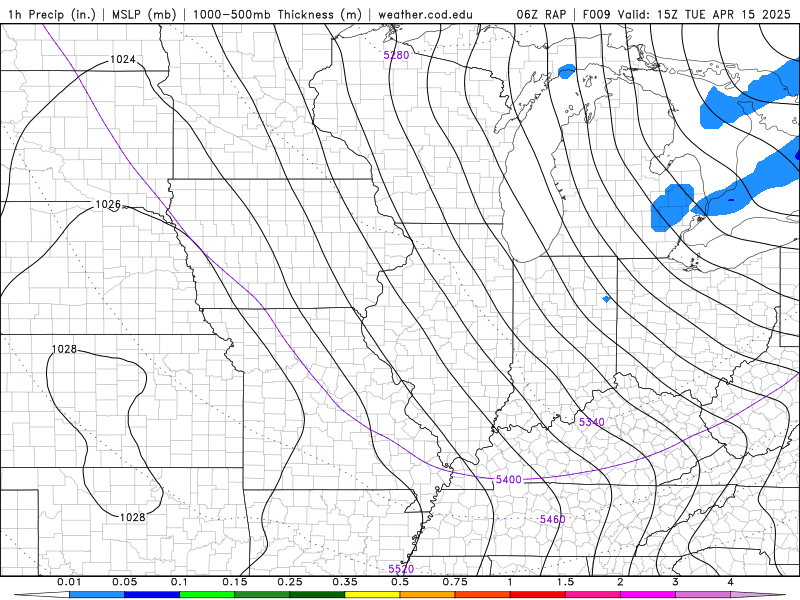The width and height of the screenshot is (800, 600).
Task: Click the purple 5400 thickness label
Action: 509,479
